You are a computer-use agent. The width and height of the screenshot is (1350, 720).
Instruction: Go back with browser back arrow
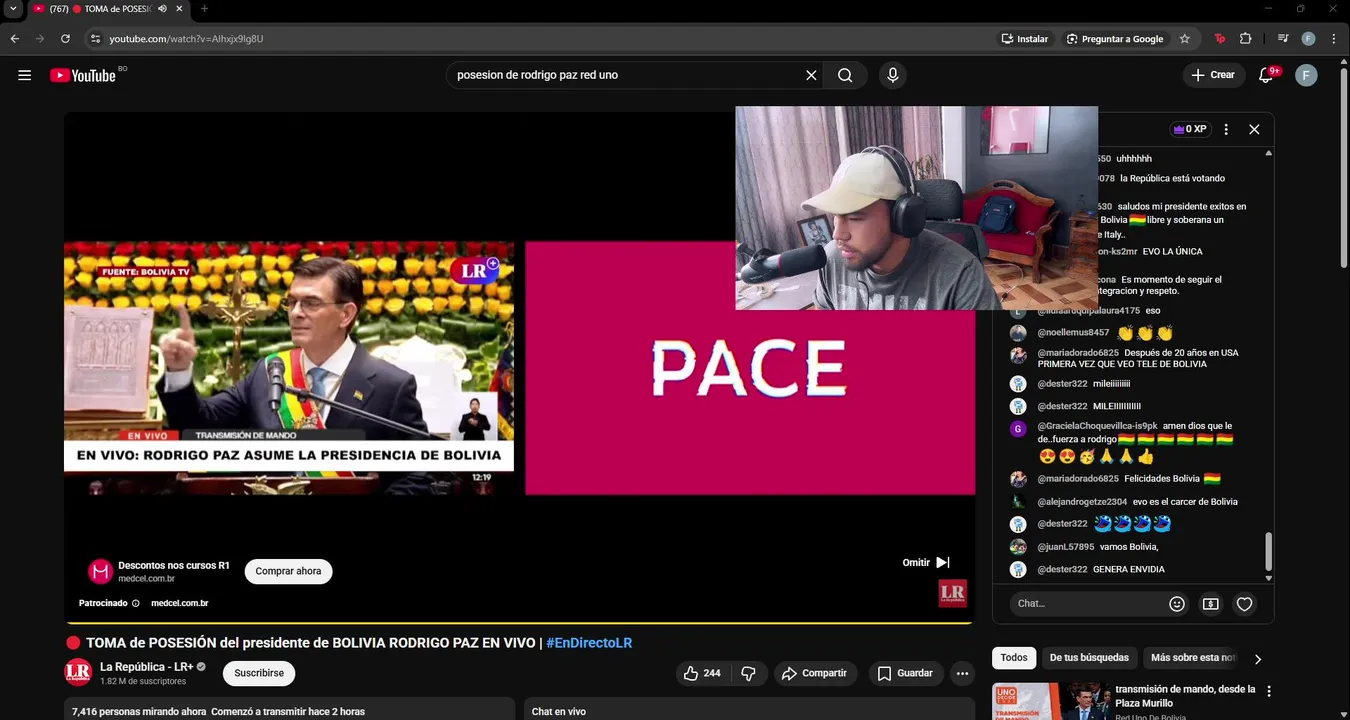[x=15, y=39]
